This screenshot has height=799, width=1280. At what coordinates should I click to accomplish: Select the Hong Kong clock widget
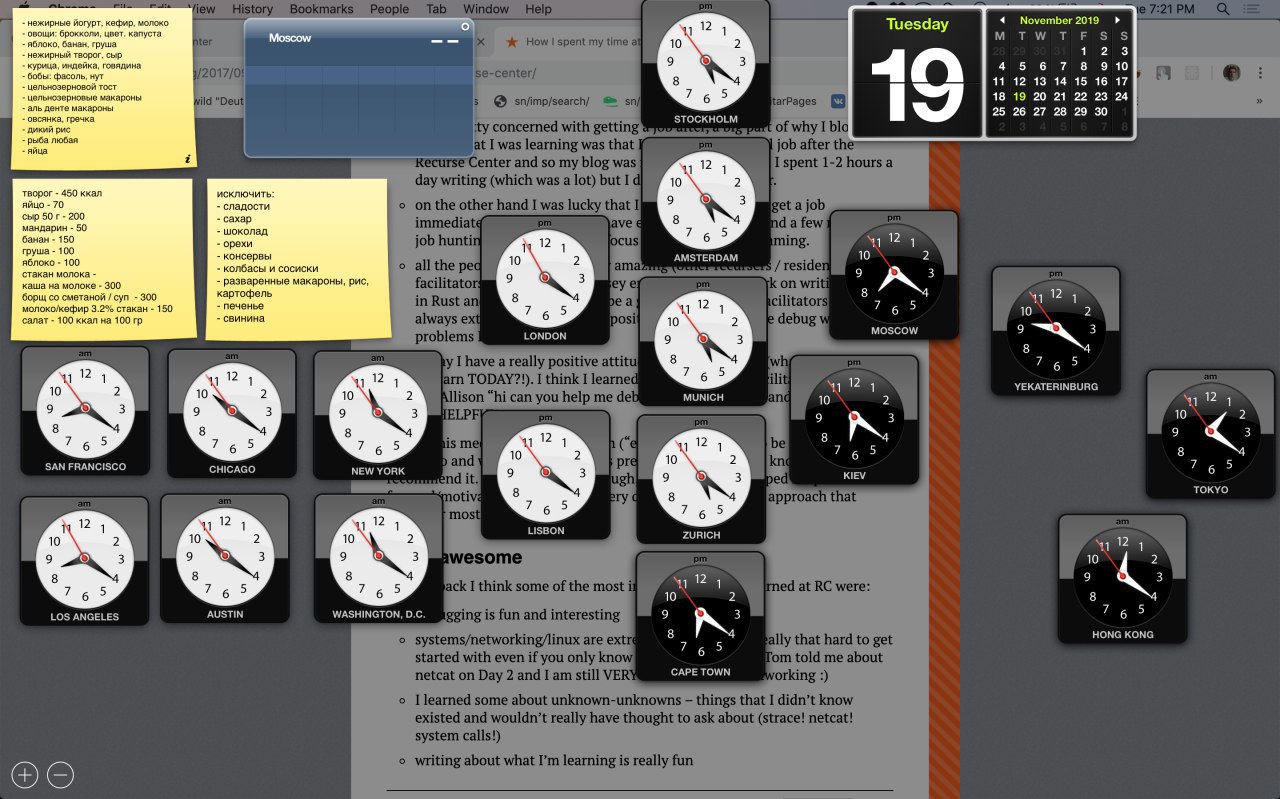point(1122,579)
